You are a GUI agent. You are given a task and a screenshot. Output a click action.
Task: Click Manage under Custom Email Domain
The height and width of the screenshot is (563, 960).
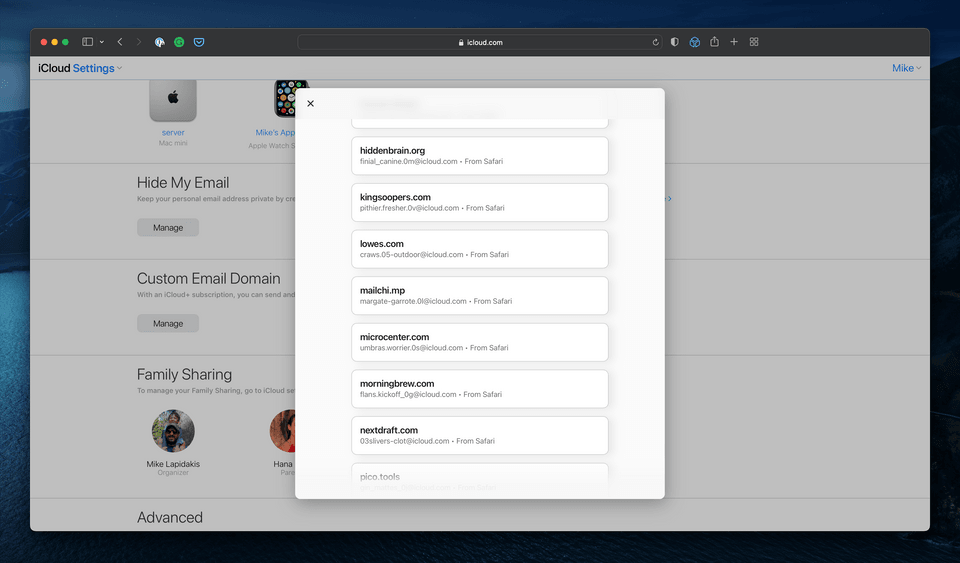[168, 323]
